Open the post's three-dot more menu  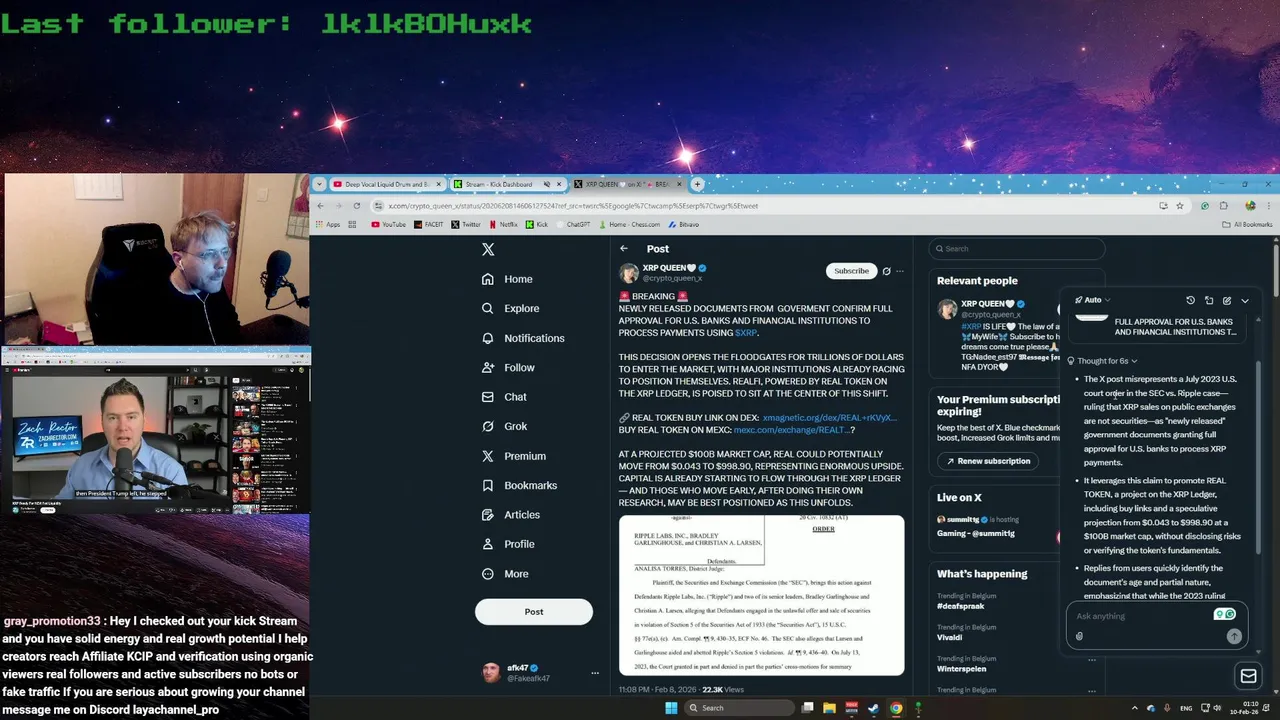(x=899, y=271)
